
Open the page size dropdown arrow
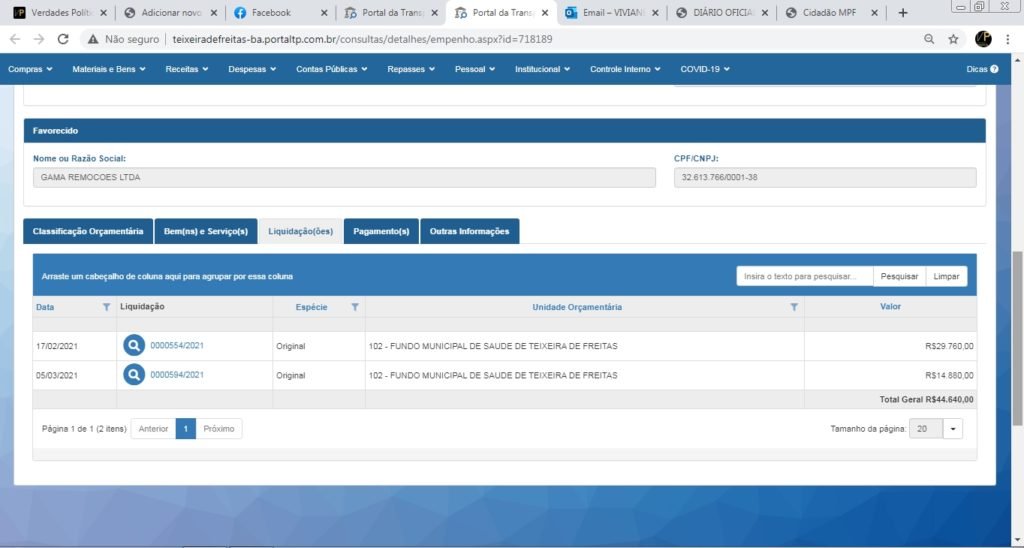click(x=952, y=428)
